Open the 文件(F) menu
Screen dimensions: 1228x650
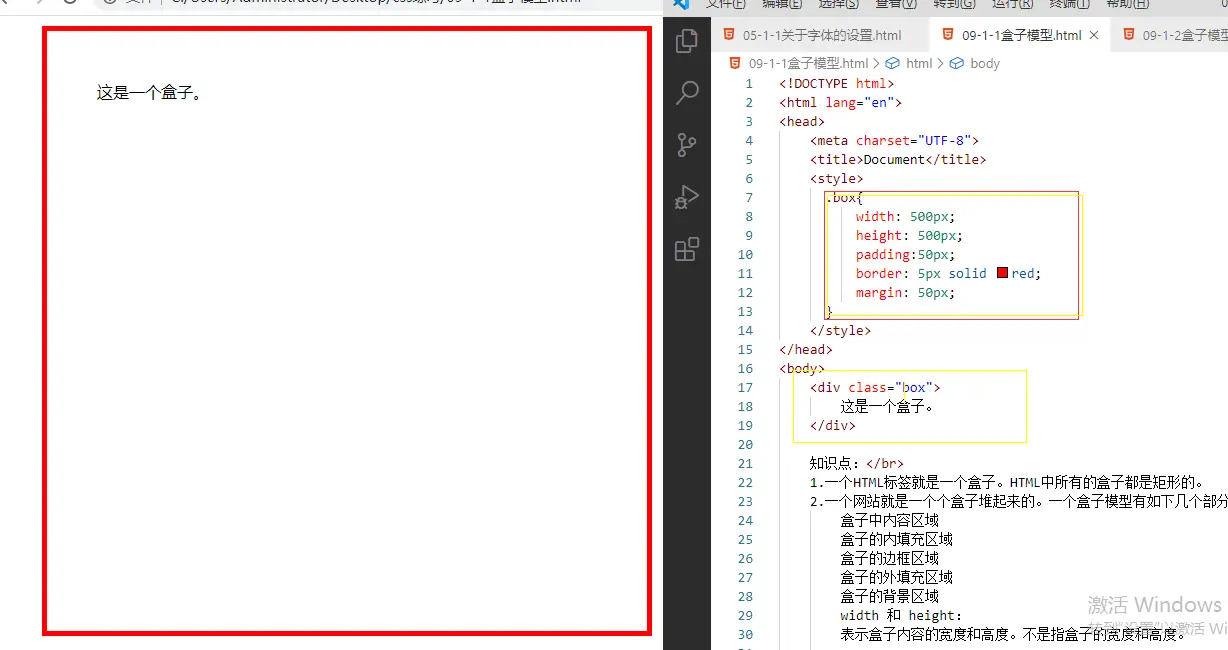[x=726, y=4]
